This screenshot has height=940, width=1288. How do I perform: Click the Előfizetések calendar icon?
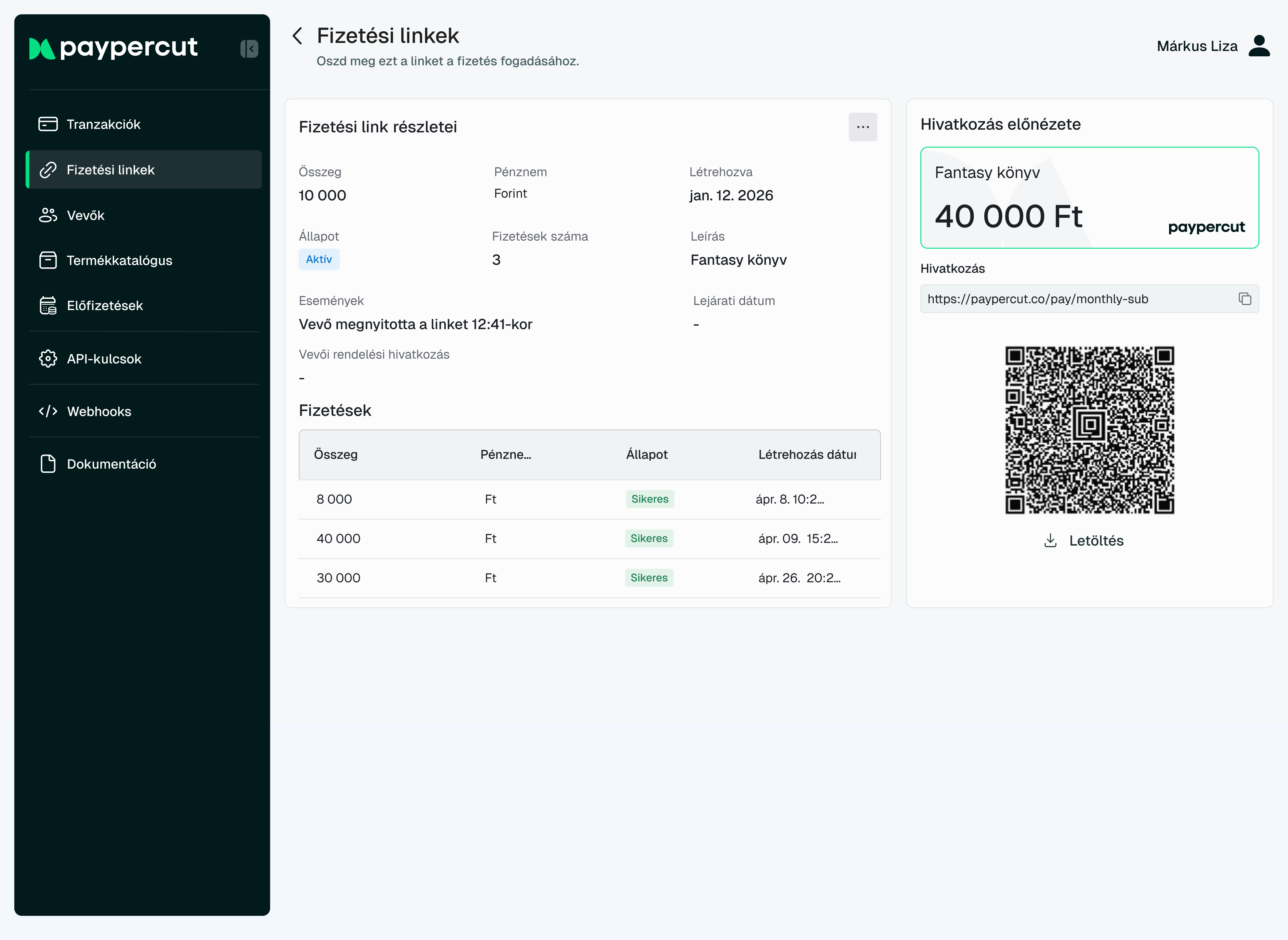pyautogui.click(x=48, y=306)
